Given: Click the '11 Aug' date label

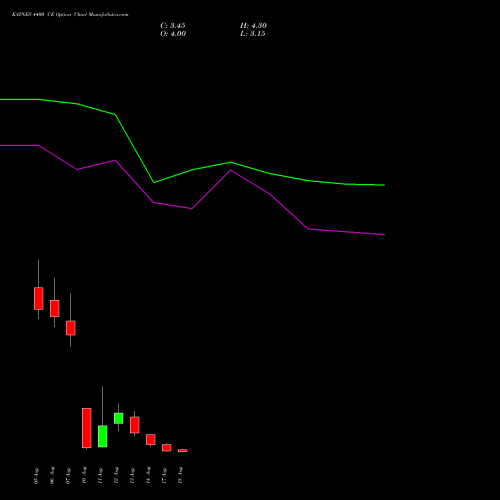Looking at the screenshot, I should [100, 476].
